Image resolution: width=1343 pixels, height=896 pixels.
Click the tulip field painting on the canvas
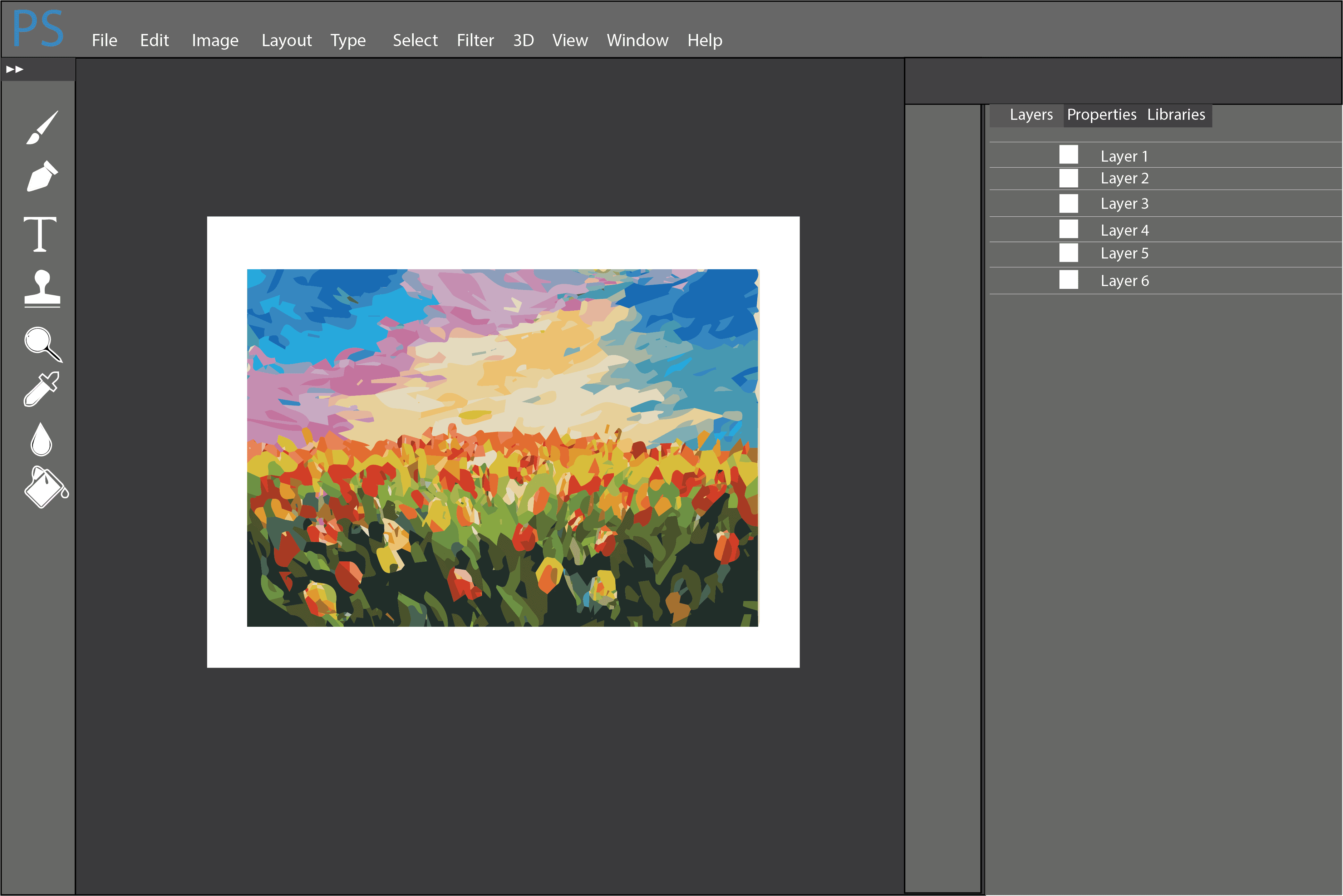pyautogui.click(x=502, y=448)
